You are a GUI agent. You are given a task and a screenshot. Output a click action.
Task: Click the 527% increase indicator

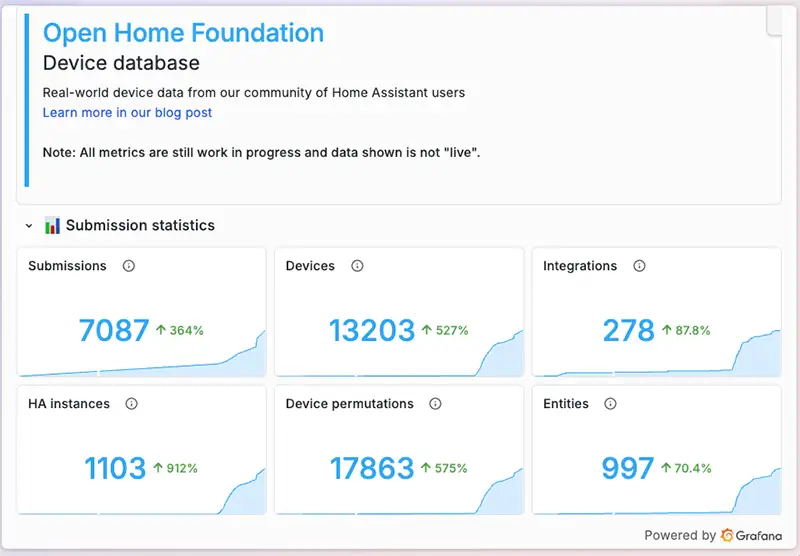[x=445, y=331]
